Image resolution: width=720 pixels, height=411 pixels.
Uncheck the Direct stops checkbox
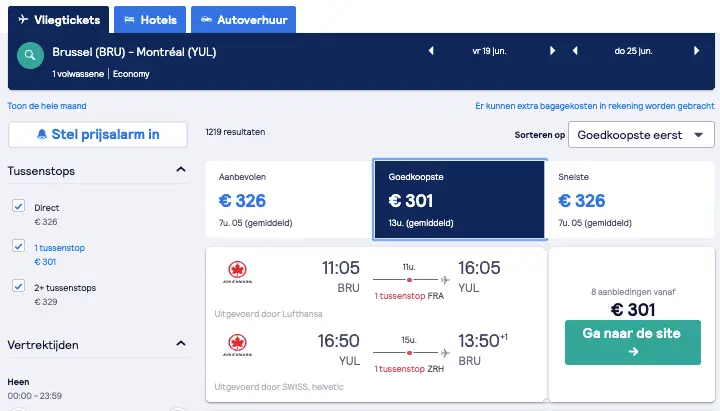pos(18,206)
